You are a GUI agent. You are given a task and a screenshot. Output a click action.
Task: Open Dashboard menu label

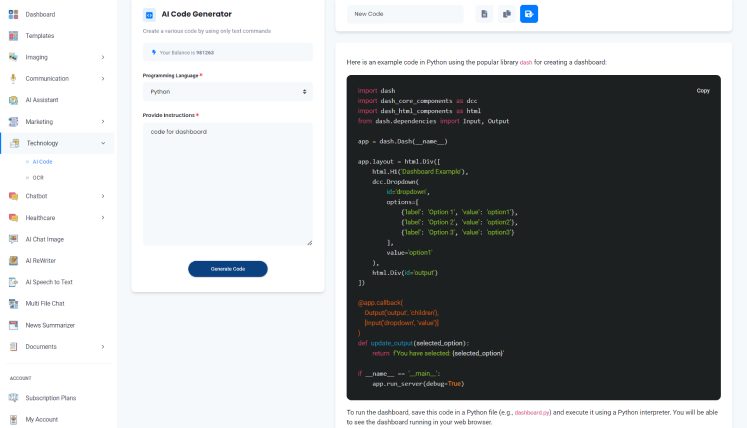pos(40,14)
